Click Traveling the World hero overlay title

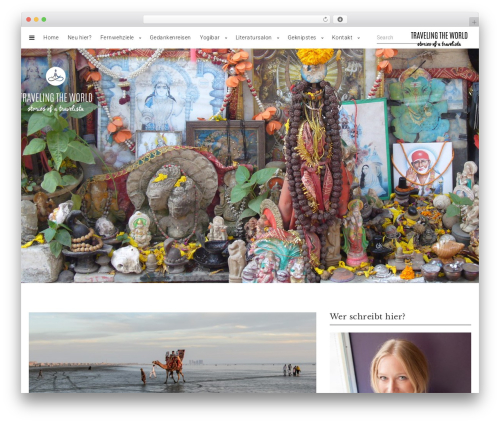(57, 102)
